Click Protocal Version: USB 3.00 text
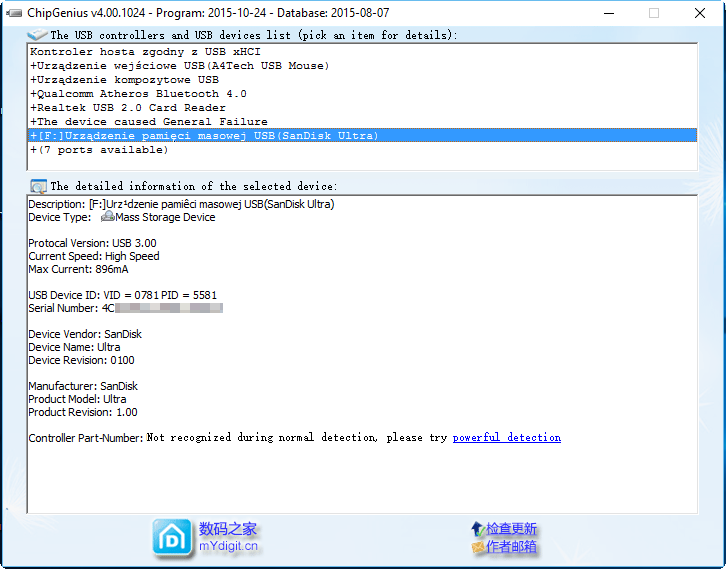 click(x=92, y=243)
